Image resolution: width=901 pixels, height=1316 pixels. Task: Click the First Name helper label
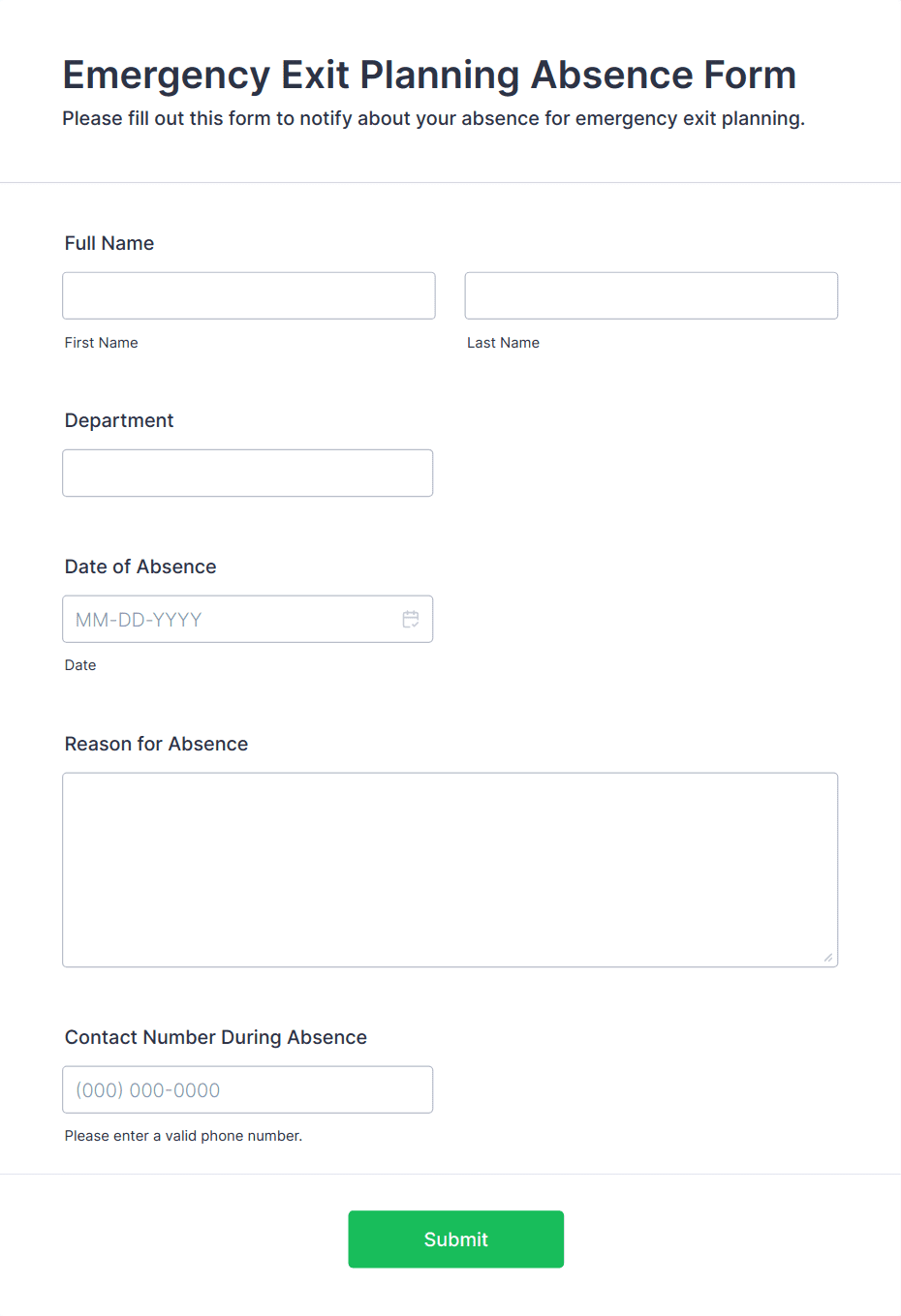(101, 342)
